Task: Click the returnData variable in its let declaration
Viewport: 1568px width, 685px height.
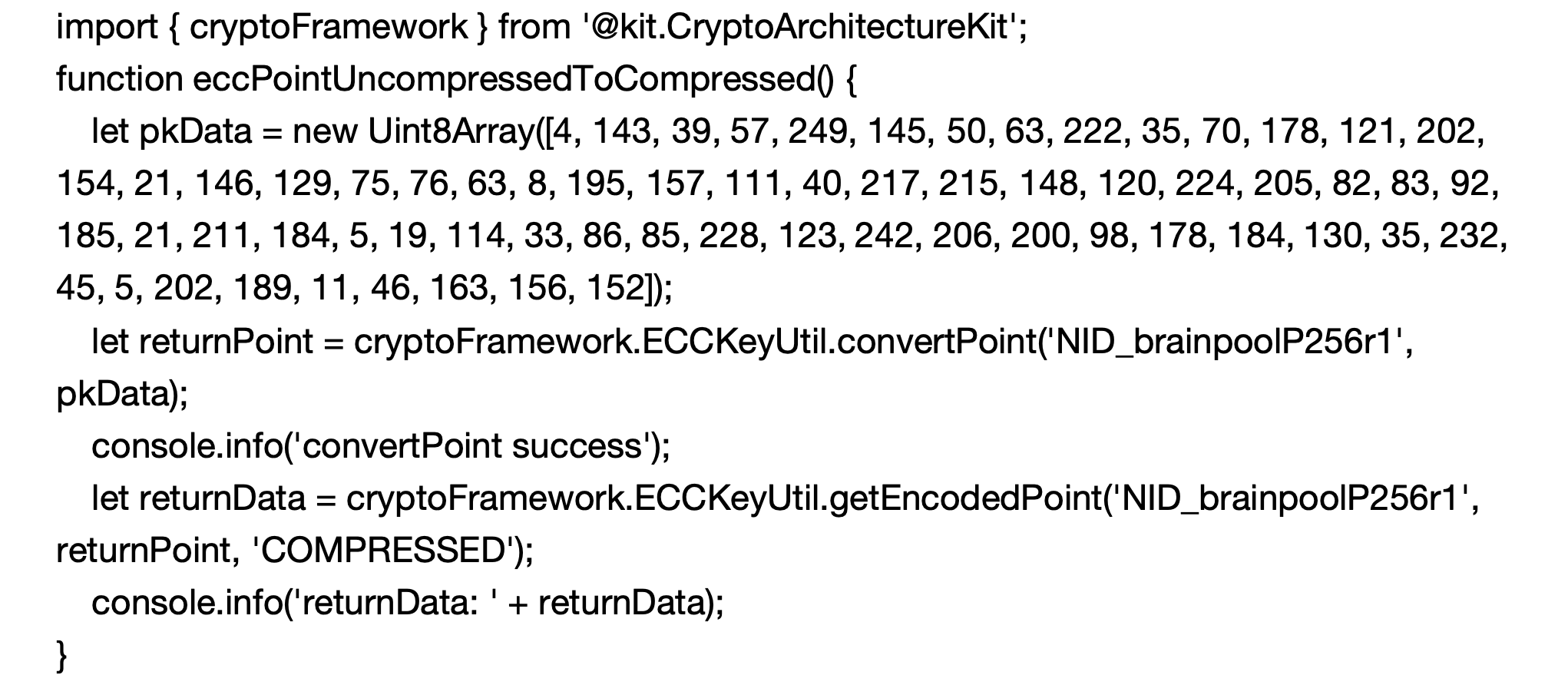Action: [x=222, y=498]
